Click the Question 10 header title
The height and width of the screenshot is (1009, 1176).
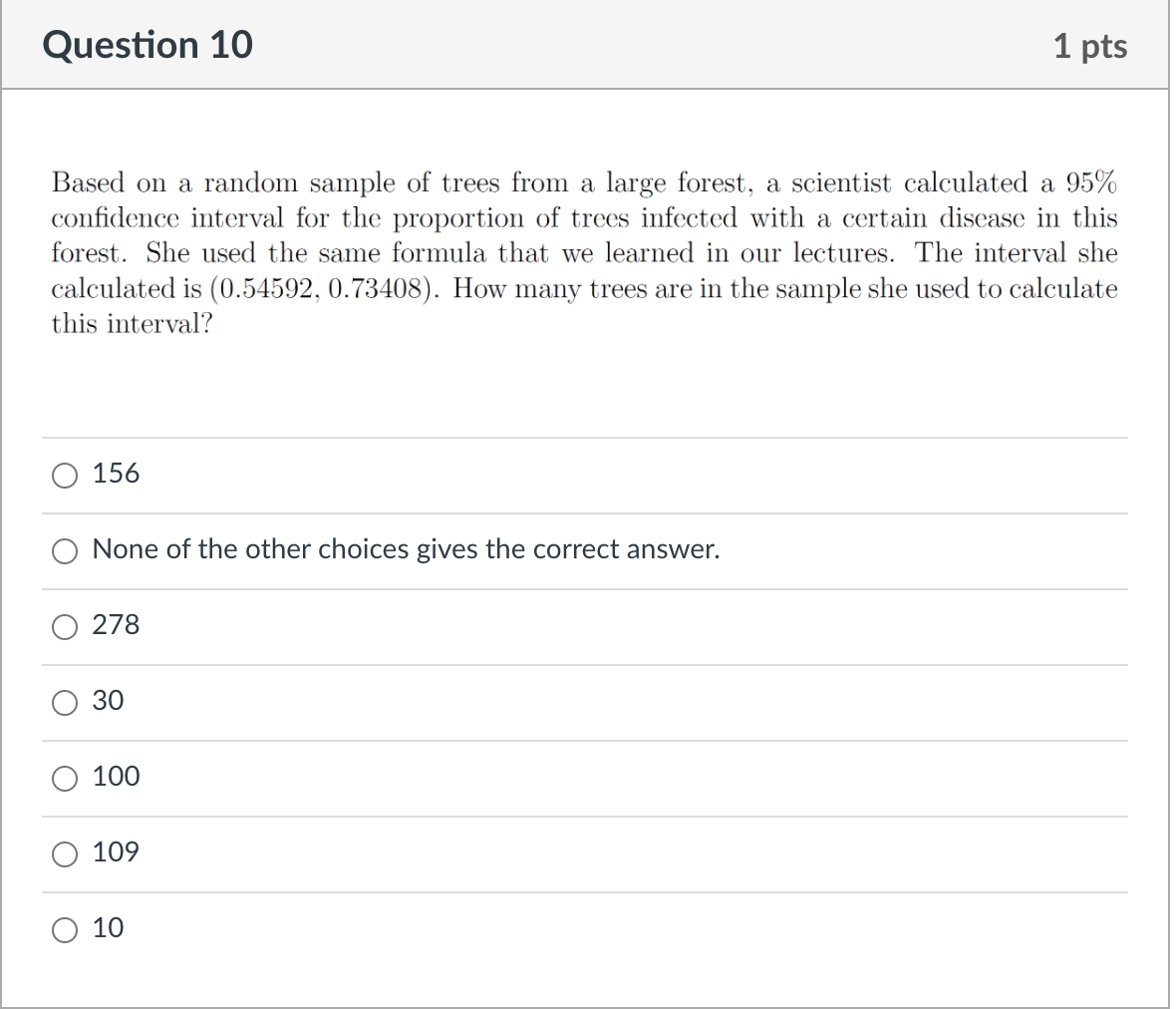pyautogui.click(x=147, y=45)
